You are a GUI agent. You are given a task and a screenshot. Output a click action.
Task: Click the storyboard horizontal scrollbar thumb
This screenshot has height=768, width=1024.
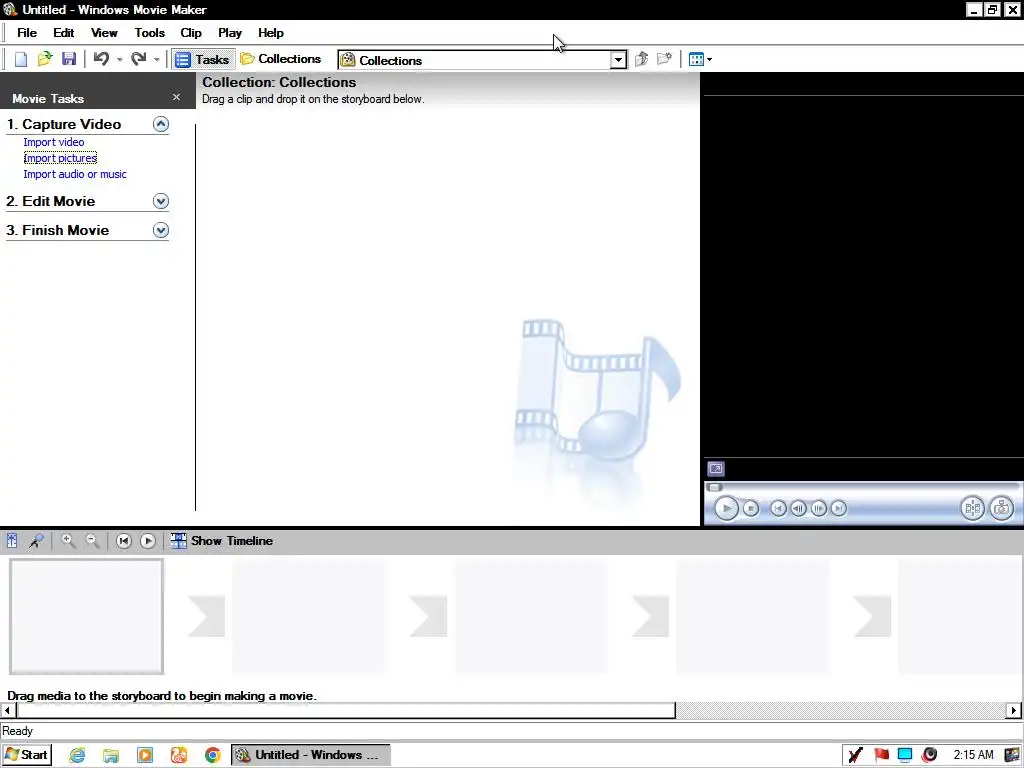point(346,710)
